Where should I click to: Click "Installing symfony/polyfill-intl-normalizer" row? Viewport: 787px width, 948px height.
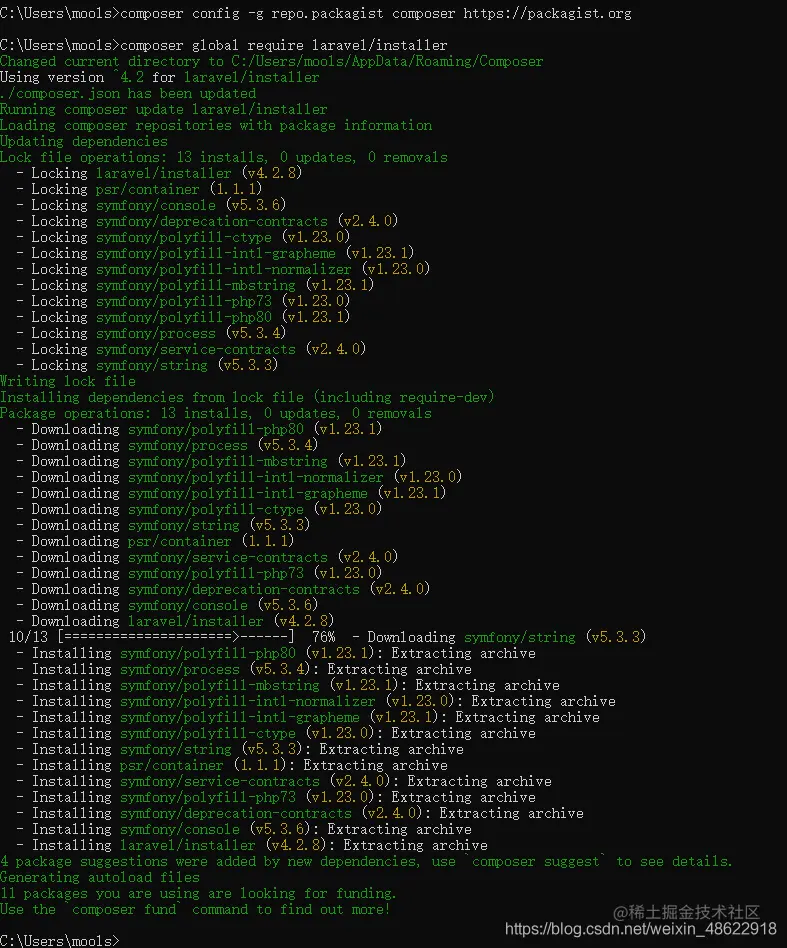point(316,701)
